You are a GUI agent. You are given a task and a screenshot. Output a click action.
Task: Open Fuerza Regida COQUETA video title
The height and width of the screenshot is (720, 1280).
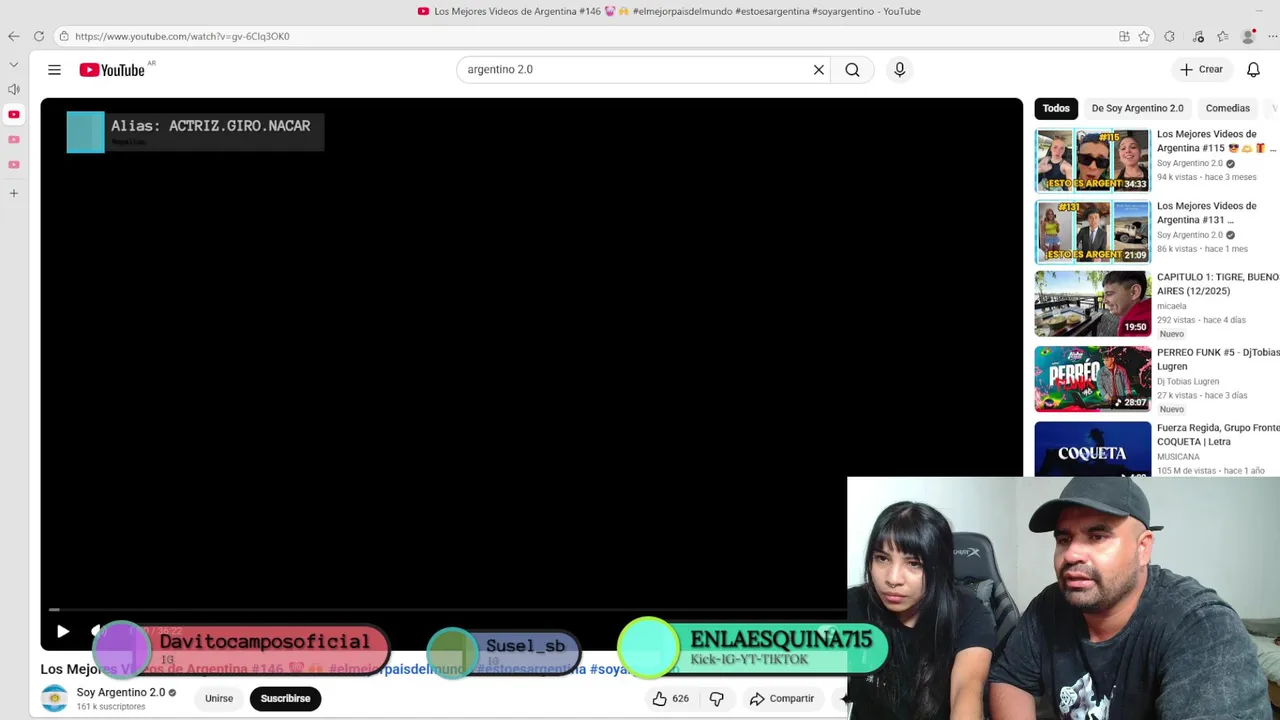click(x=1218, y=434)
